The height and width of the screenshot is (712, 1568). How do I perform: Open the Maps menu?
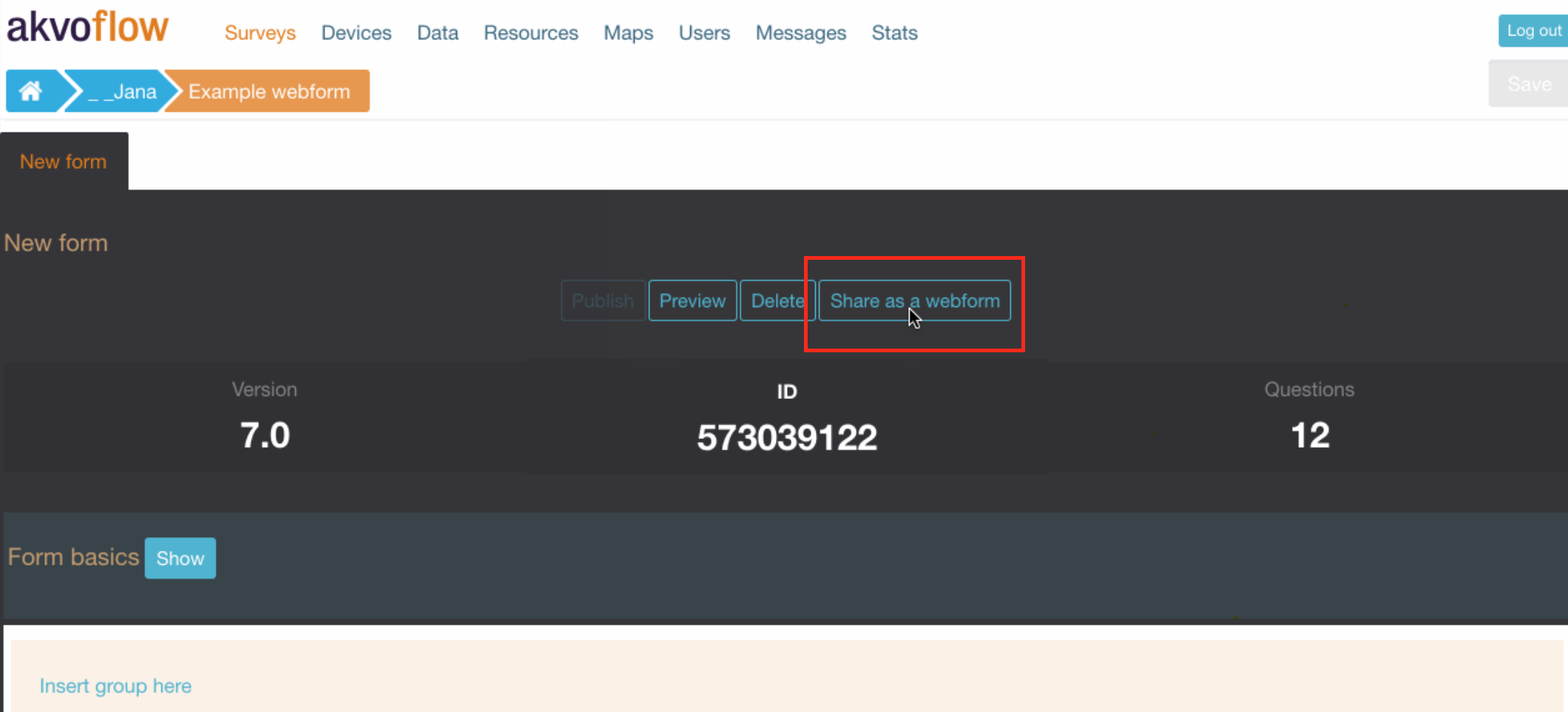(x=629, y=33)
